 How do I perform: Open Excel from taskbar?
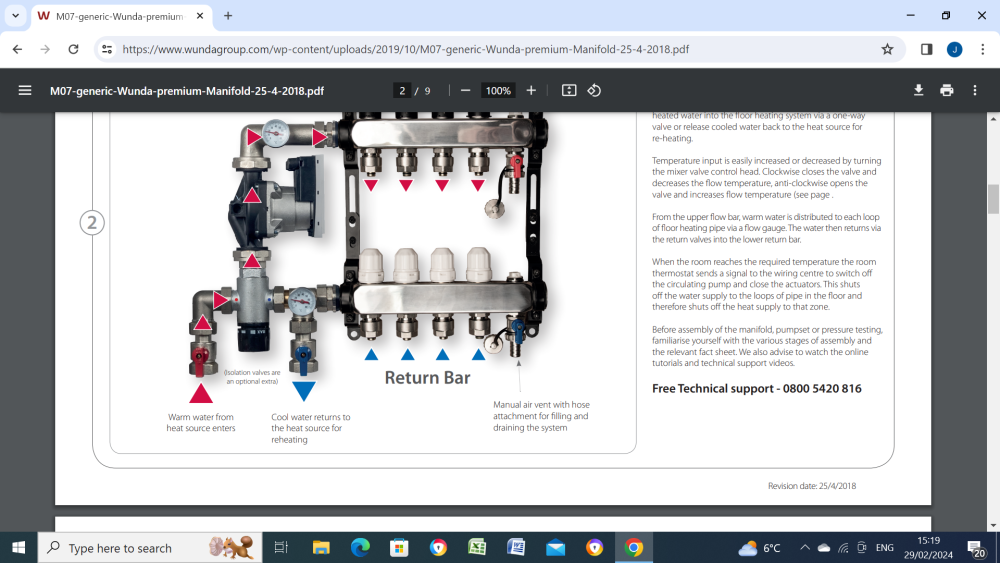(477, 548)
